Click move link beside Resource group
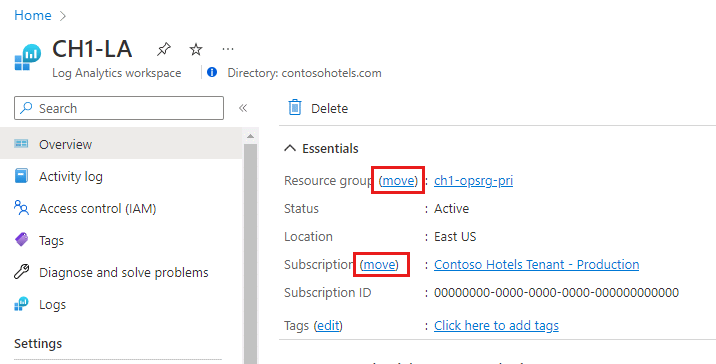The width and height of the screenshot is (716, 364). coord(398,180)
